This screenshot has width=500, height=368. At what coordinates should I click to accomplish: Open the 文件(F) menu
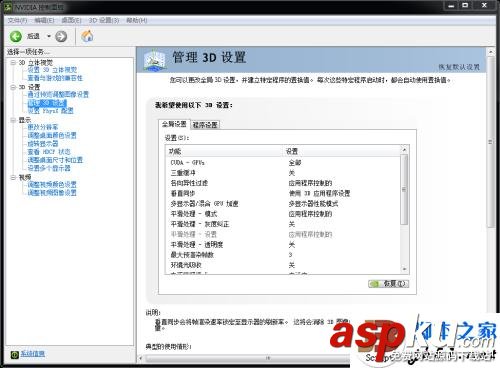17,21
